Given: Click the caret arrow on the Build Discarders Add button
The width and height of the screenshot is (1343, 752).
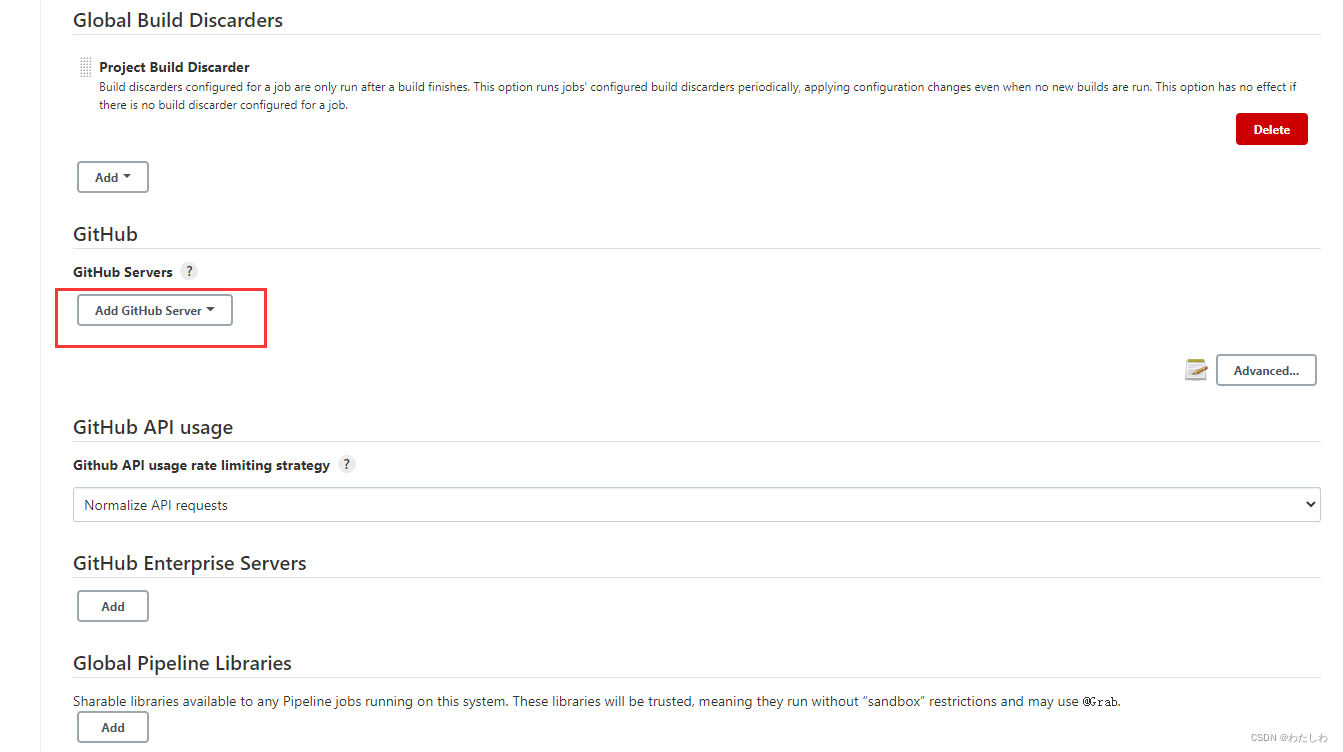Looking at the screenshot, I should pyautogui.click(x=127, y=177).
